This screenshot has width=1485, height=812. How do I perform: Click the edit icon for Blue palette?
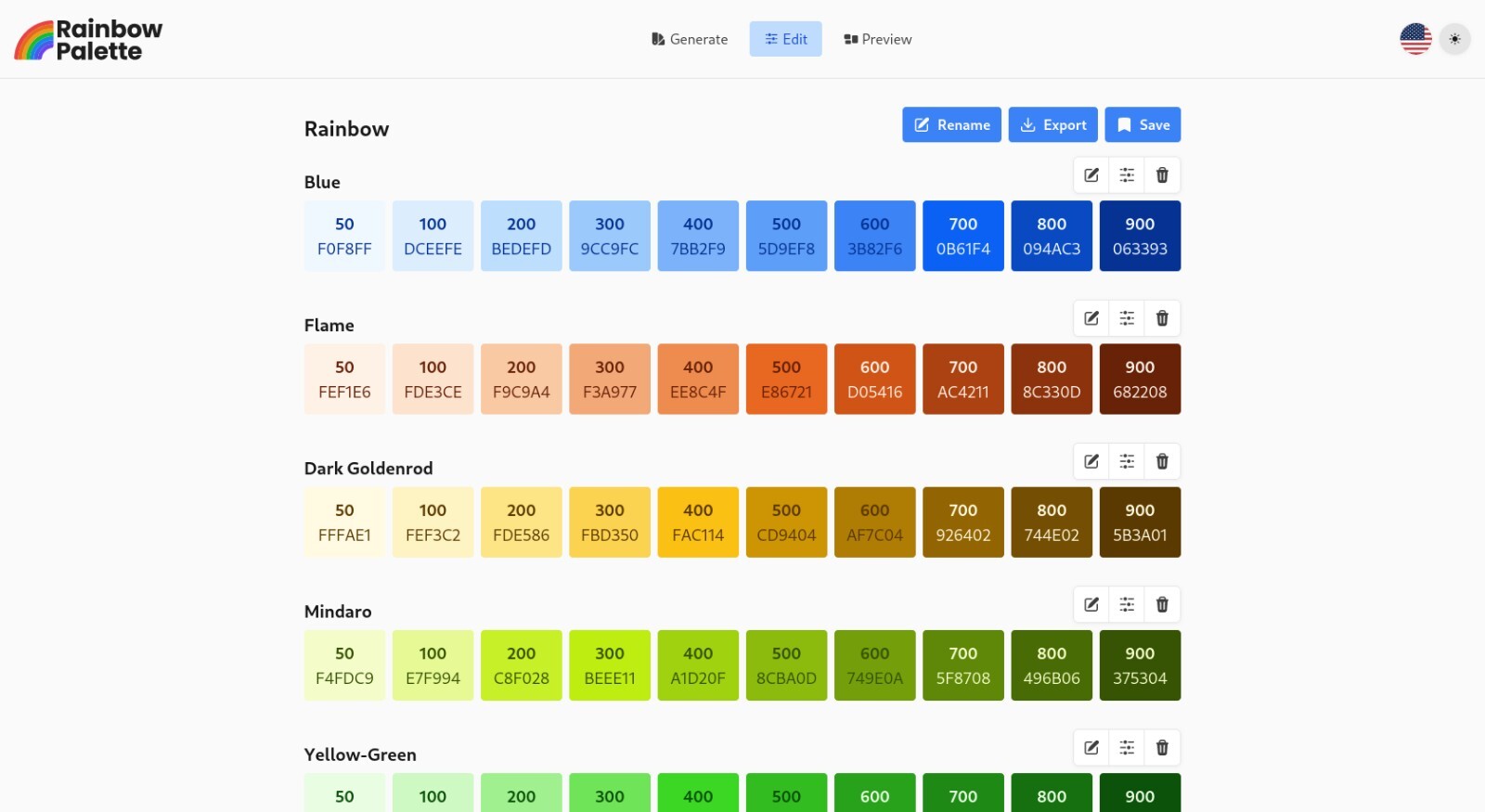(1091, 175)
